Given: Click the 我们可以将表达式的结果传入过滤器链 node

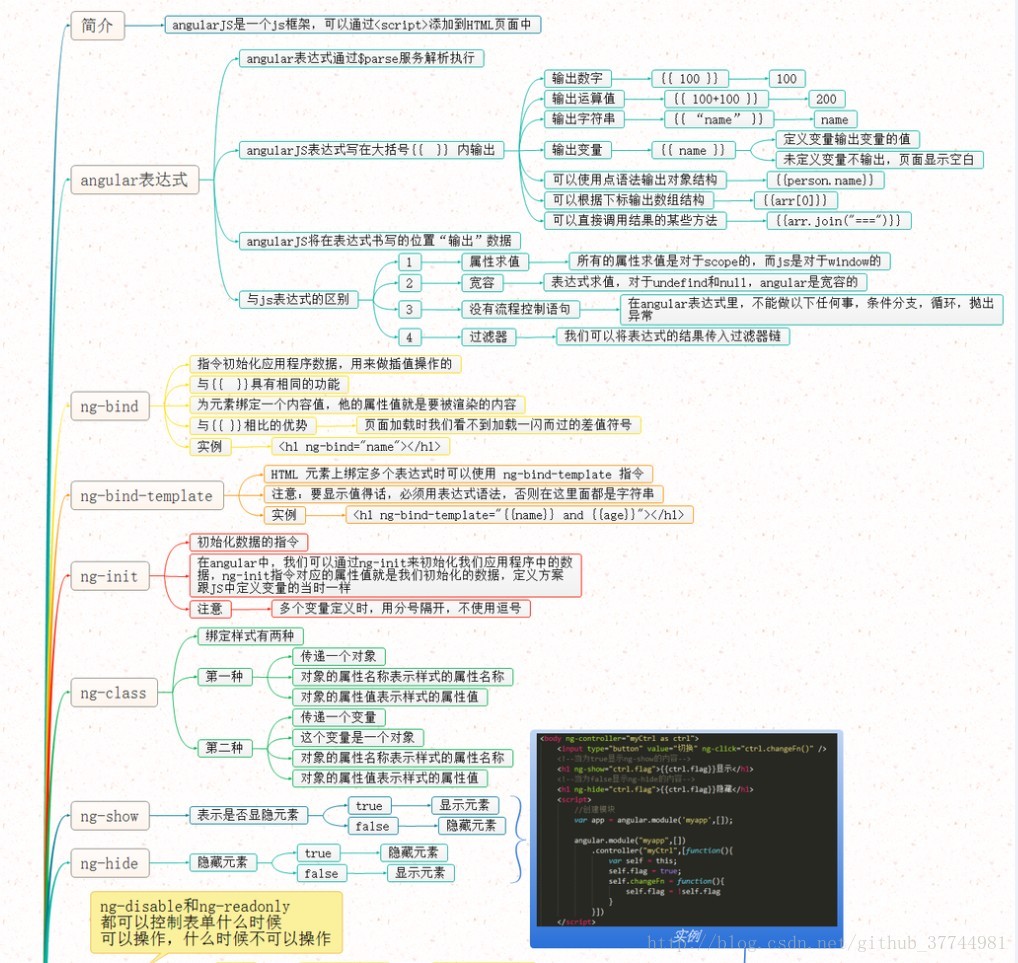Looking at the screenshot, I should click(673, 336).
